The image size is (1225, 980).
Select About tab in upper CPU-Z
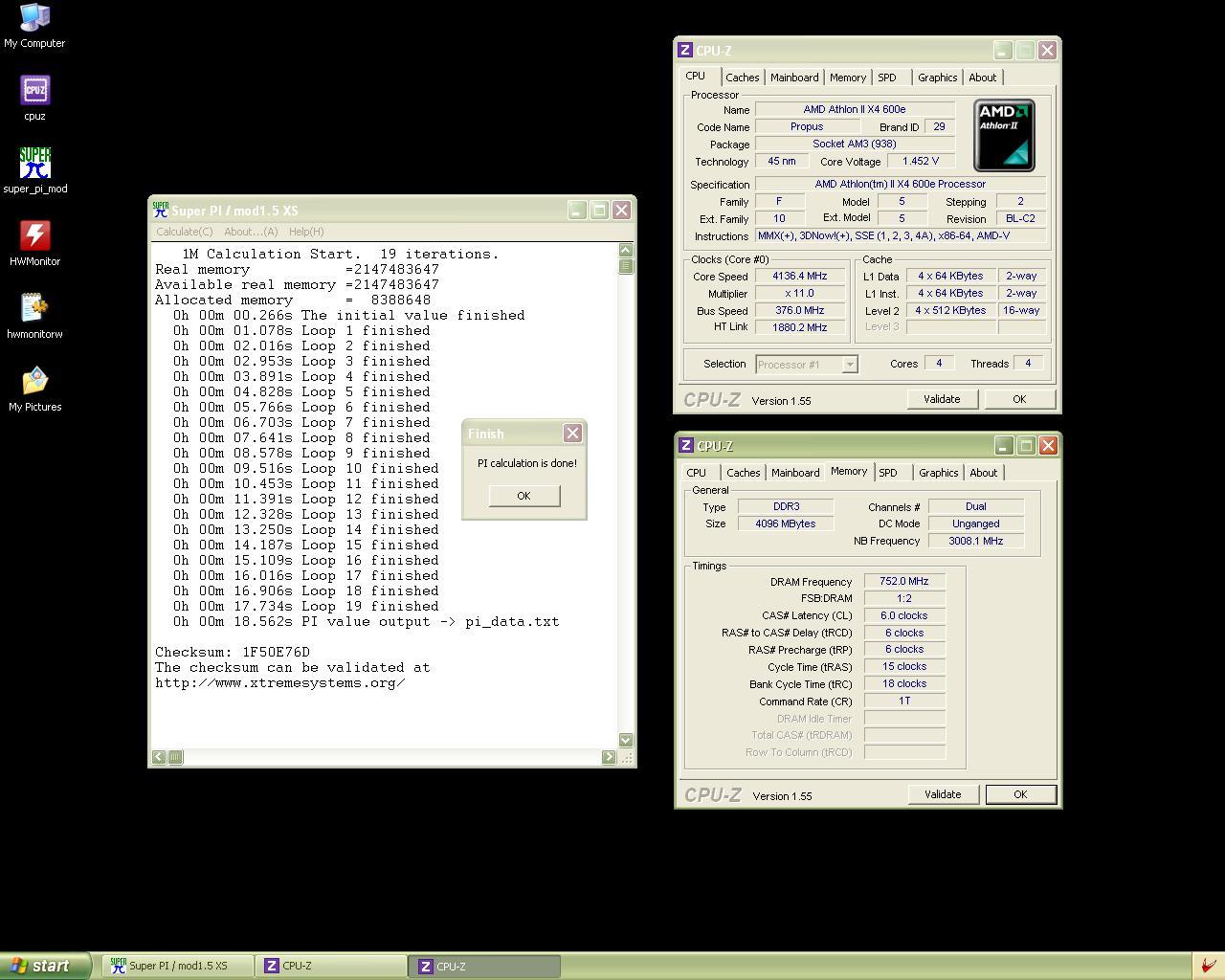pos(982,78)
